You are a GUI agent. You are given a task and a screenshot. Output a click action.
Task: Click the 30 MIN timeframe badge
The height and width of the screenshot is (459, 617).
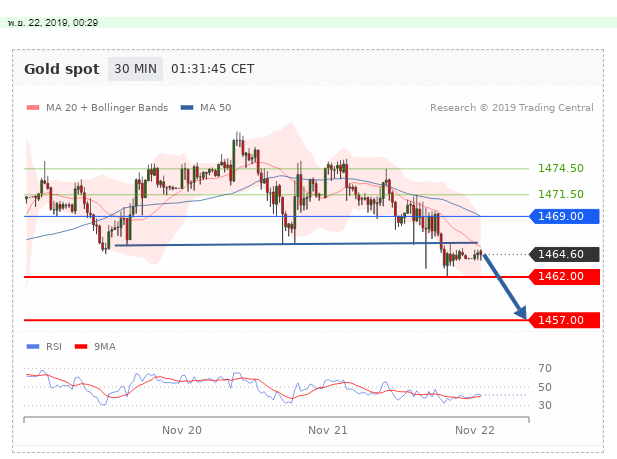click(x=135, y=69)
